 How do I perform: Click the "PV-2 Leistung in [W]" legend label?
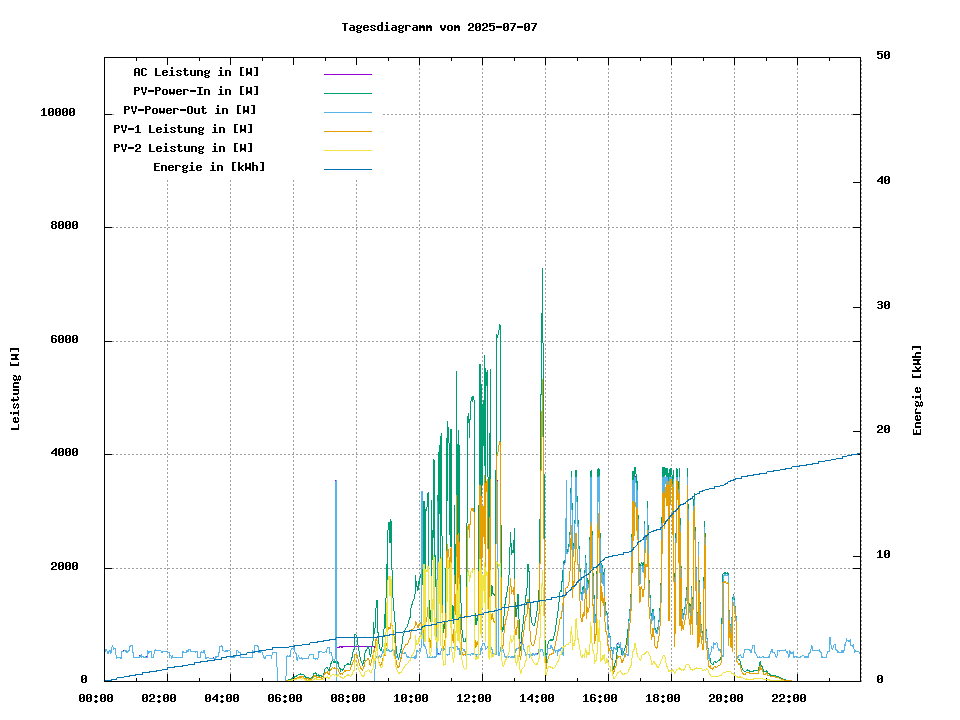coord(183,148)
